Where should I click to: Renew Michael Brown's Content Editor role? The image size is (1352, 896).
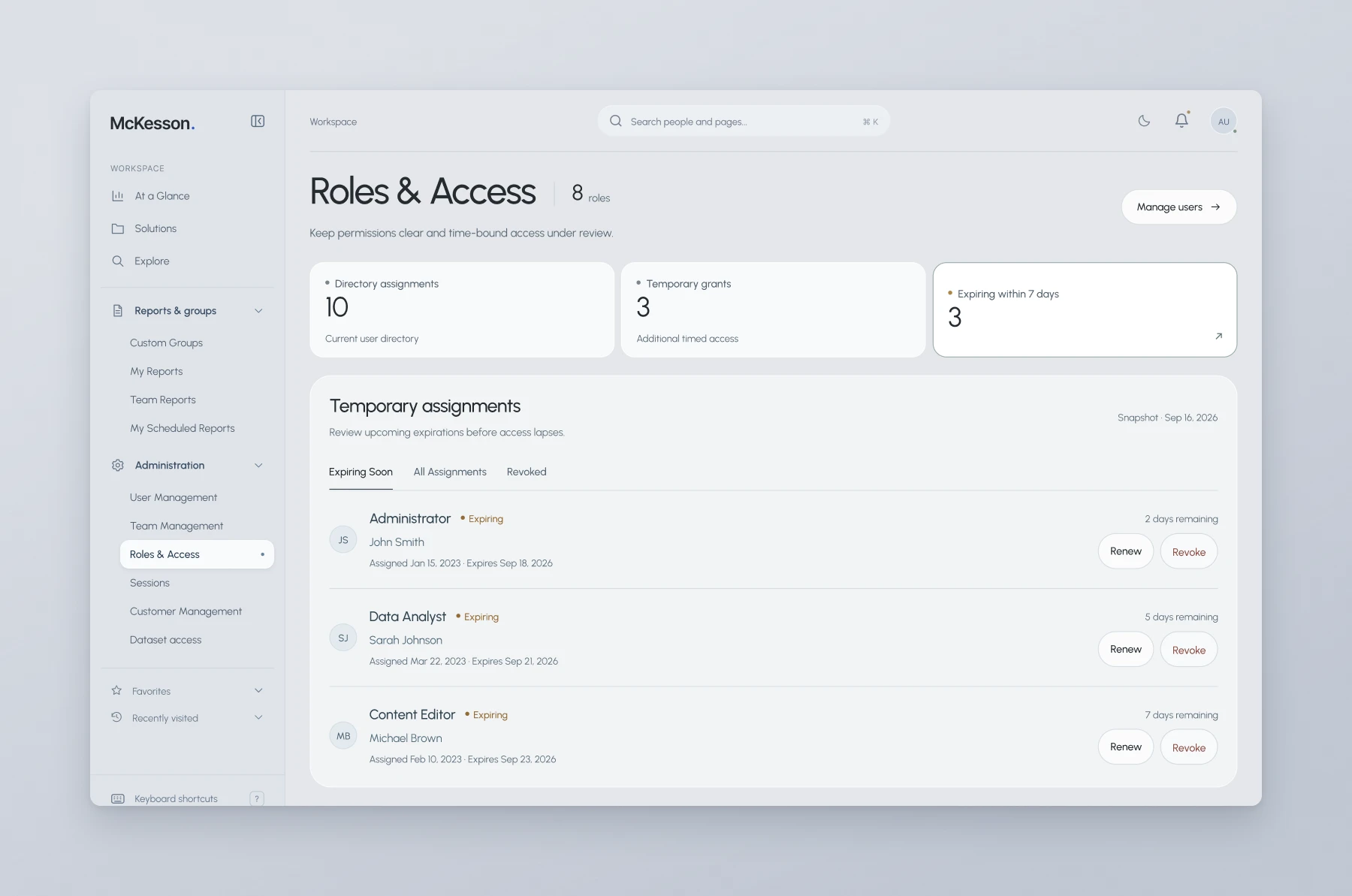pos(1125,747)
